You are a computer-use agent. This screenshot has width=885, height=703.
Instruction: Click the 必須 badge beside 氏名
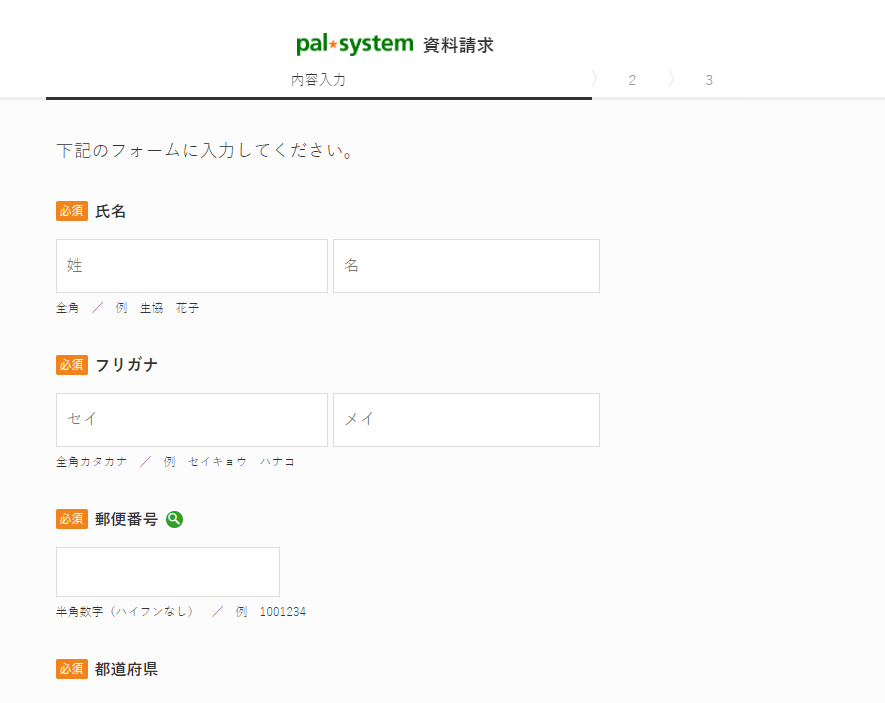[71, 211]
